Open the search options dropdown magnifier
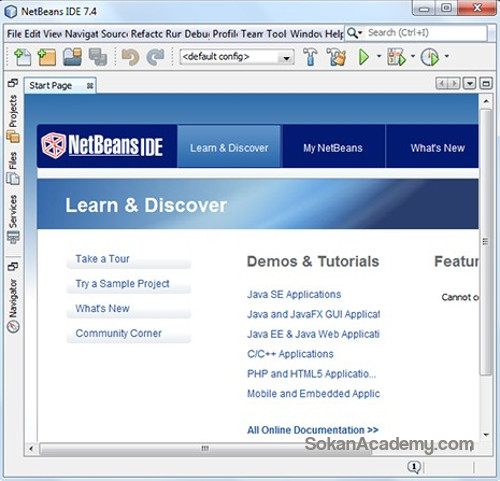 pos(354,33)
